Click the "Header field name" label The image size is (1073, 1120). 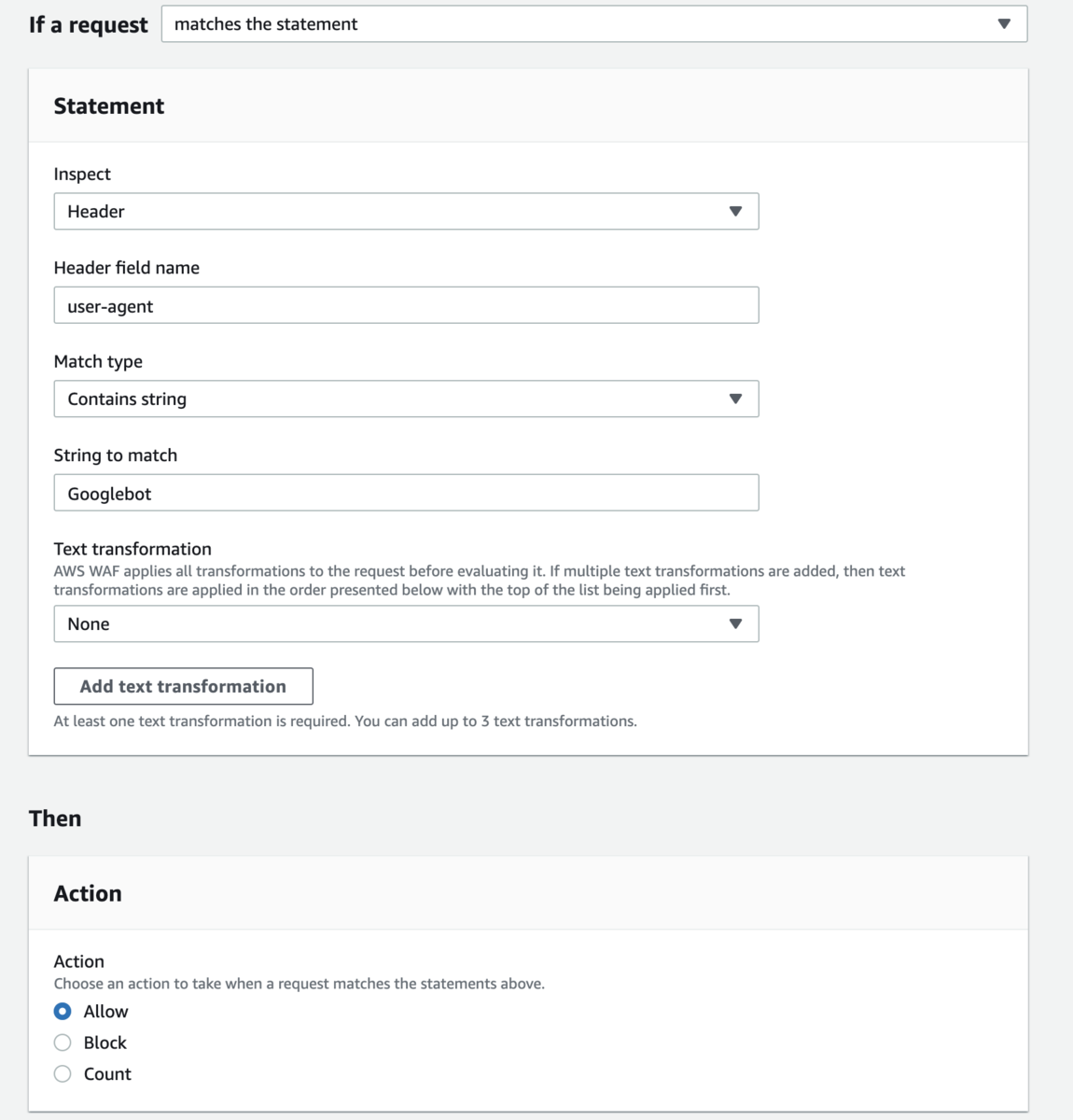127,268
